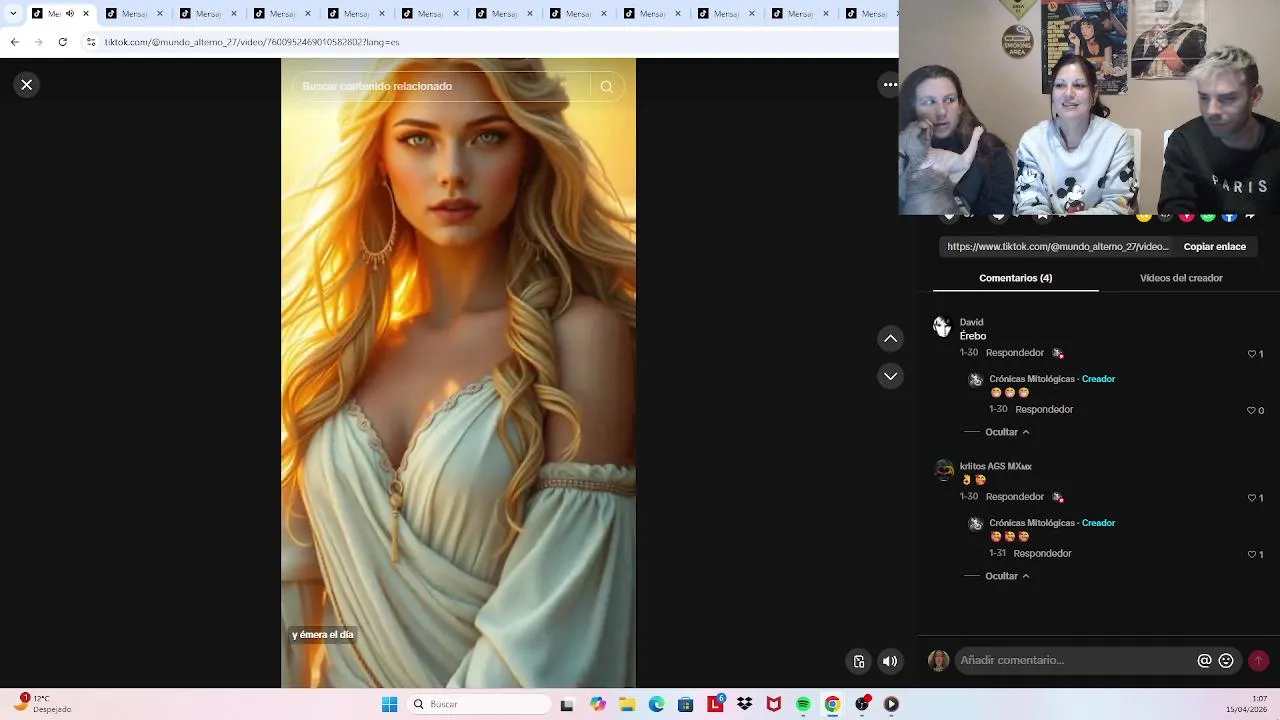Image resolution: width=1280 pixels, height=720 pixels.
Task: Open David's profile avatar
Action: (942, 327)
